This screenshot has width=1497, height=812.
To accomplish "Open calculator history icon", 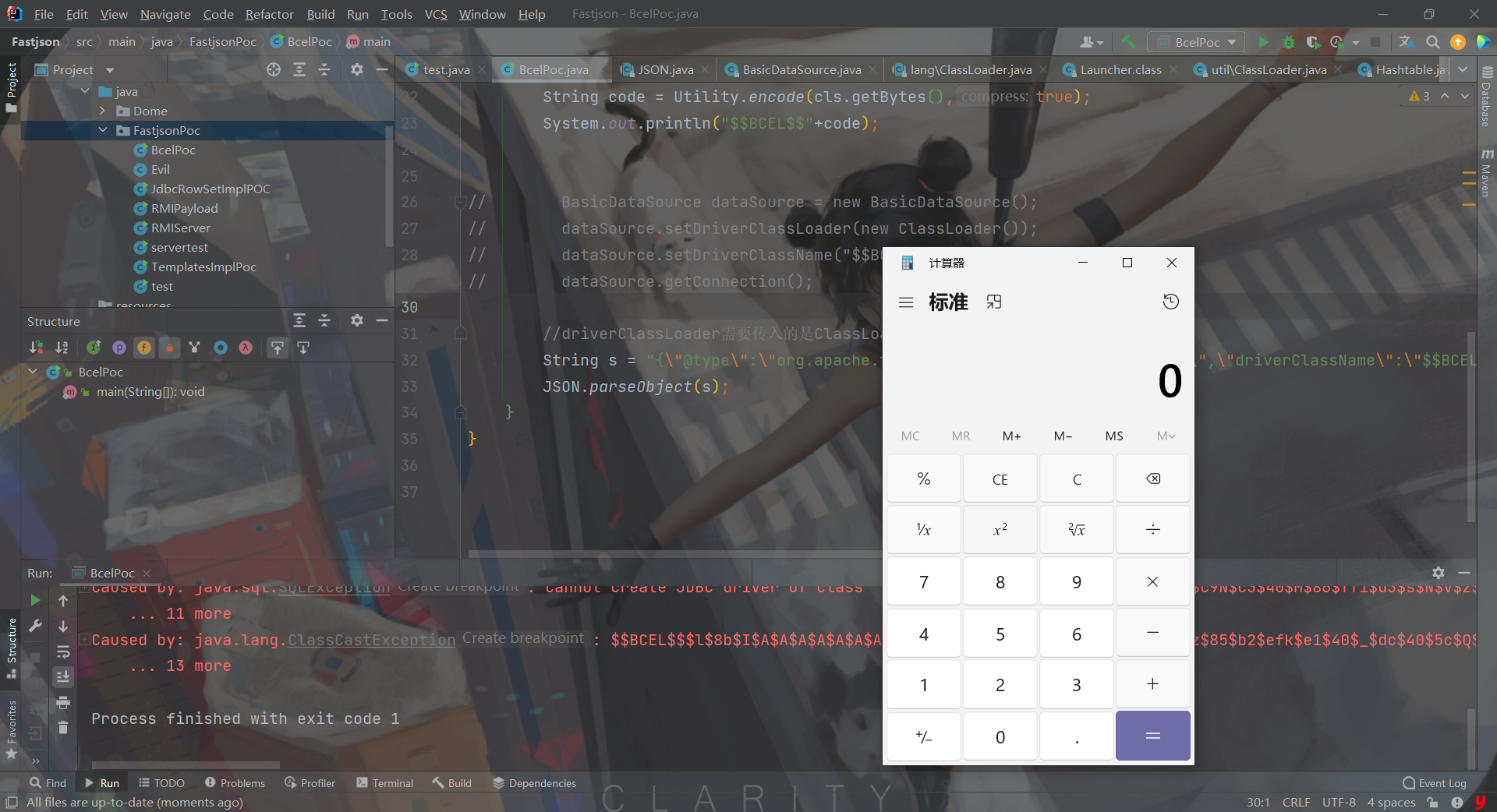I will 1171,302.
